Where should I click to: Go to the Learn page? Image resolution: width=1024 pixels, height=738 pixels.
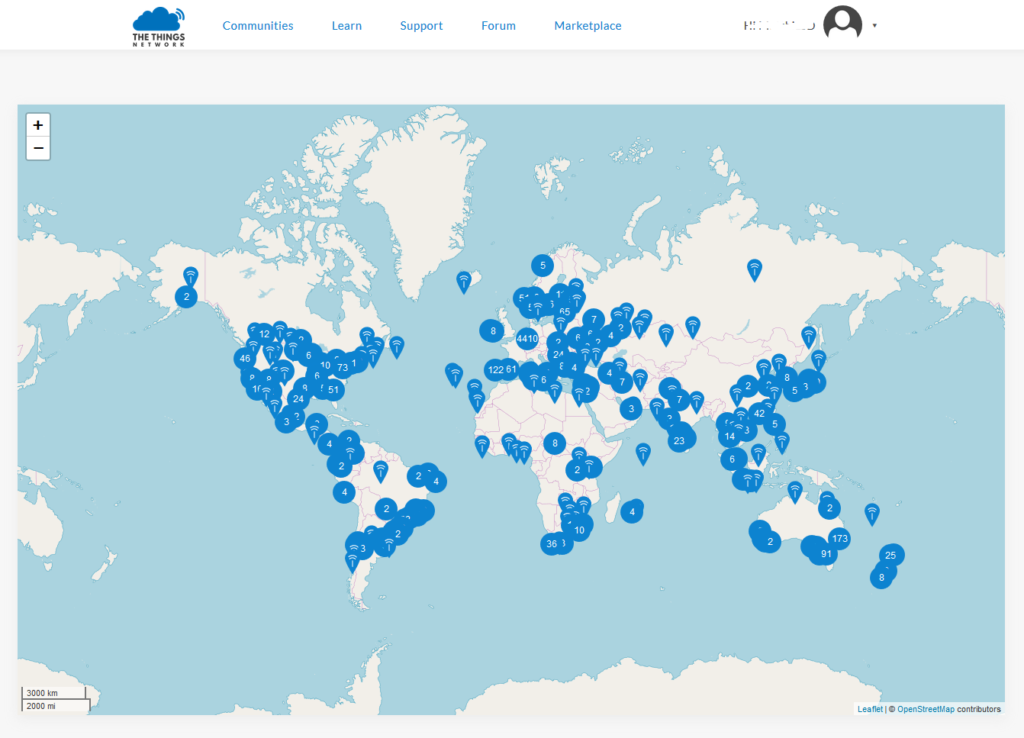coord(347,26)
